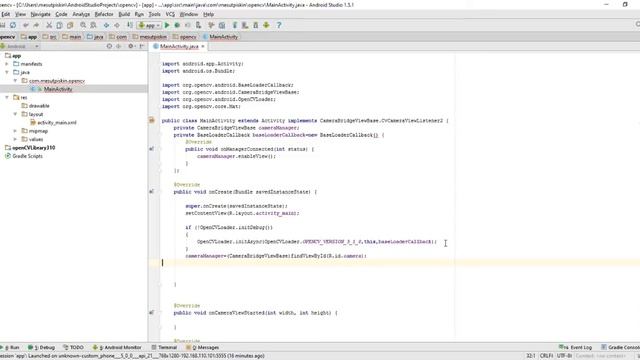Viewport: 640px width, 360px height.
Task: Collapse the layout folder arrow
Action: tap(16, 114)
